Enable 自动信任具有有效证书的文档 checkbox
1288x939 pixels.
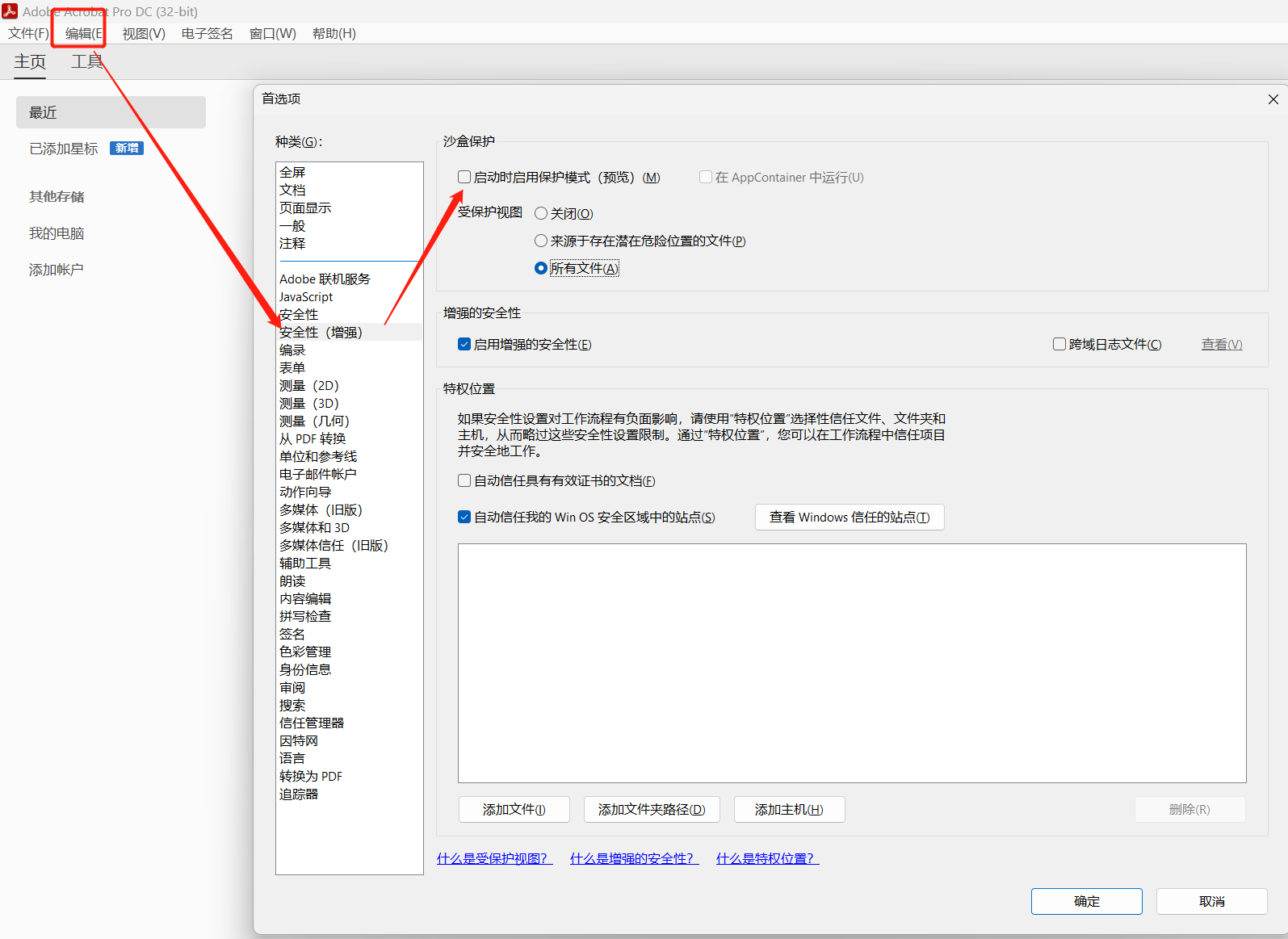(x=464, y=480)
